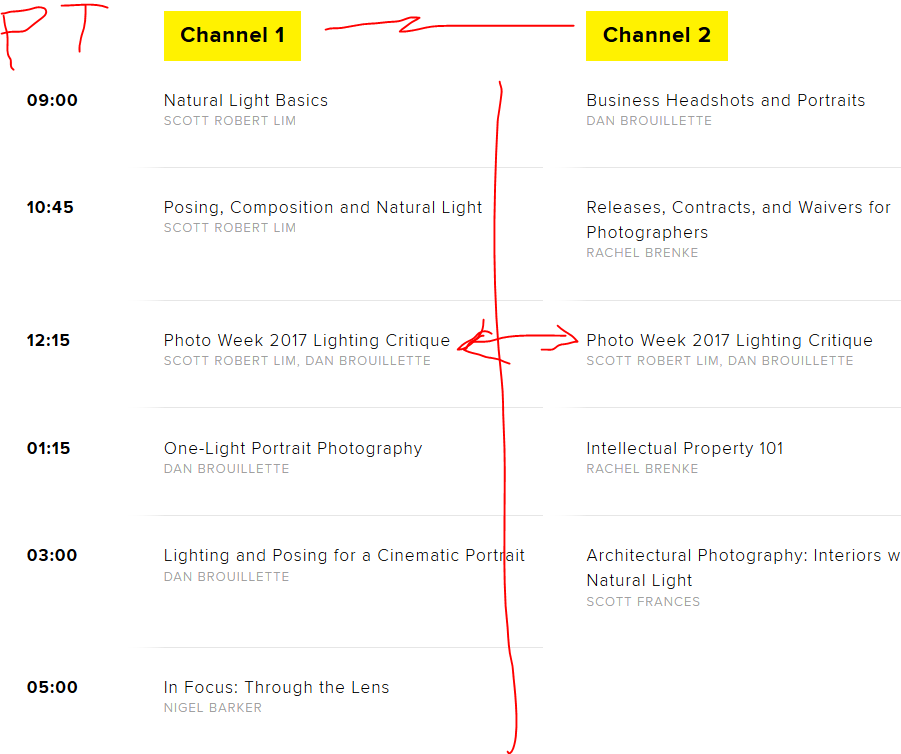
Task: Open Channel 2 Photo Week 2017 Lighting Critique
Action: click(729, 340)
